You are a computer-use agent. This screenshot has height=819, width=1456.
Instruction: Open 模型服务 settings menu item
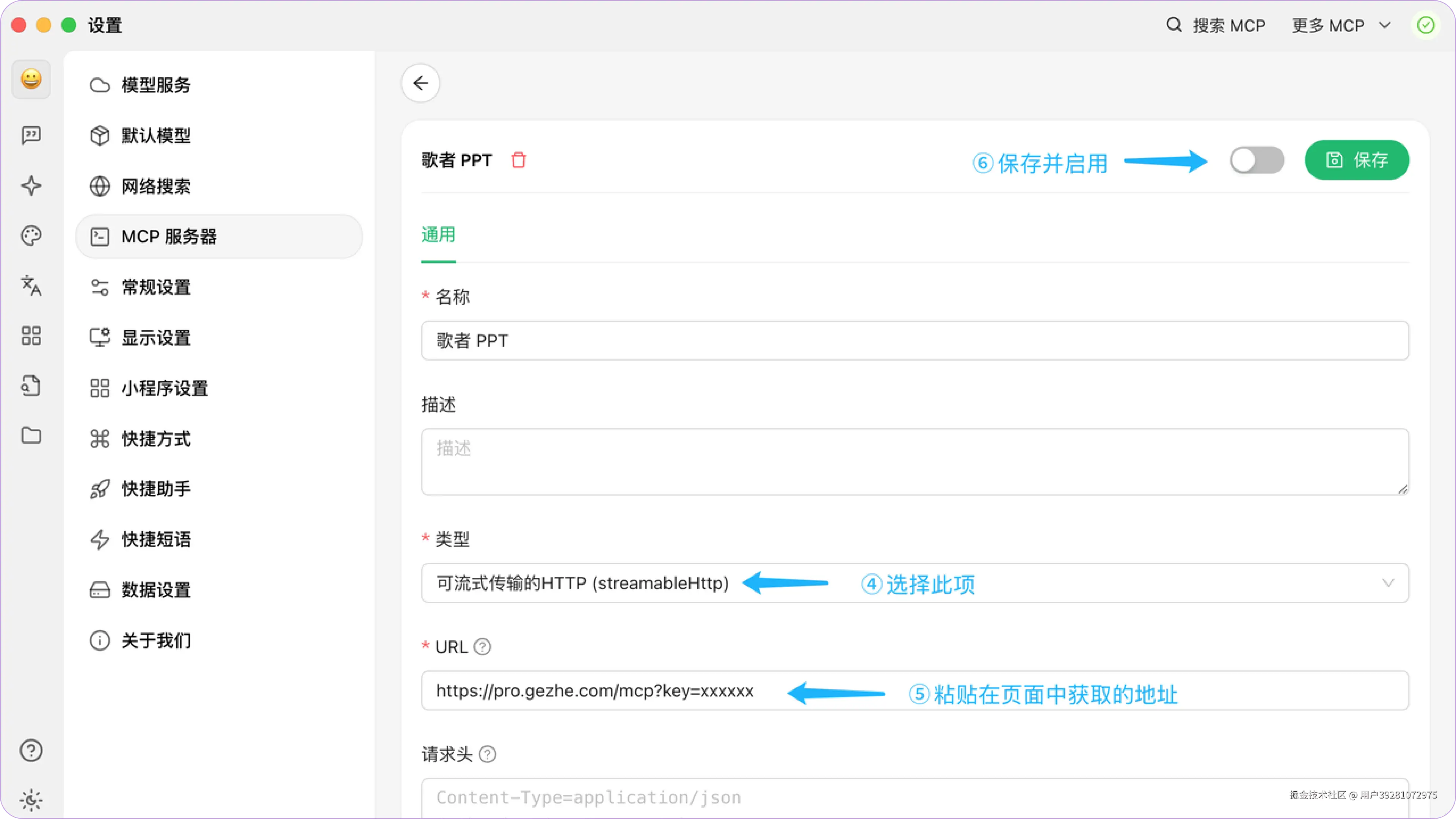[156, 85]
